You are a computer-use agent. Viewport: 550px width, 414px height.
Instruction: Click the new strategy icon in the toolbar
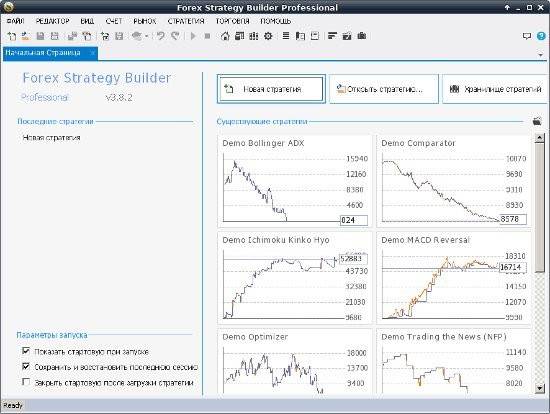point(12,36)
